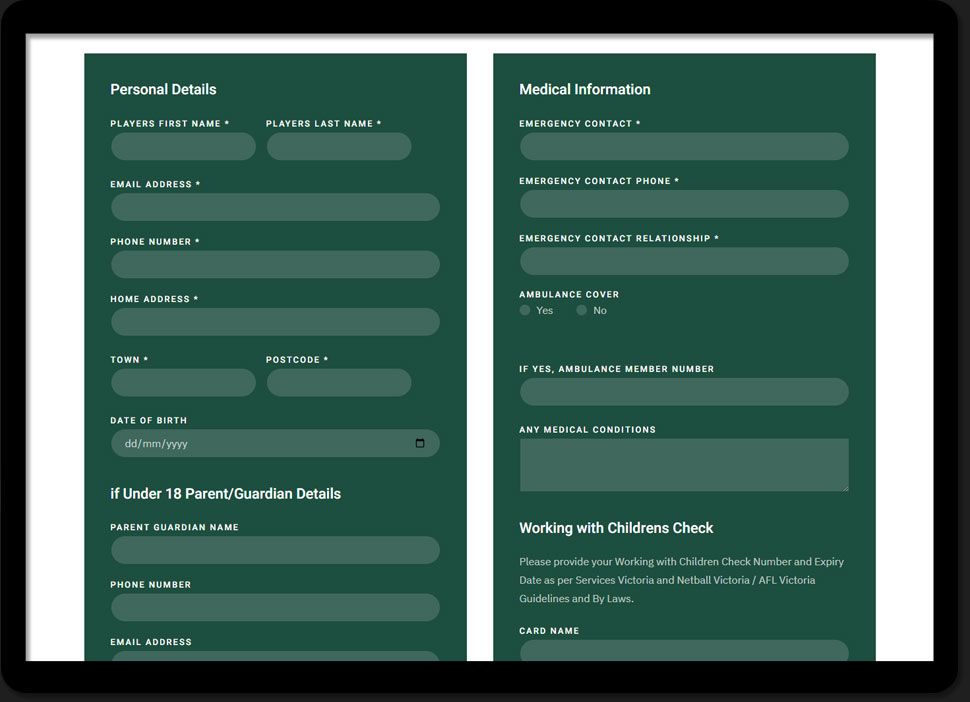970x702 pixels.
Task: Grab the medical conditions textarea resize handle
Action: click(845, 488)
